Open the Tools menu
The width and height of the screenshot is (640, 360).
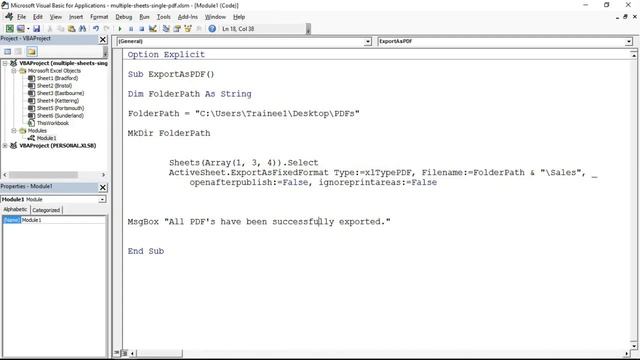tap(164, 17)
